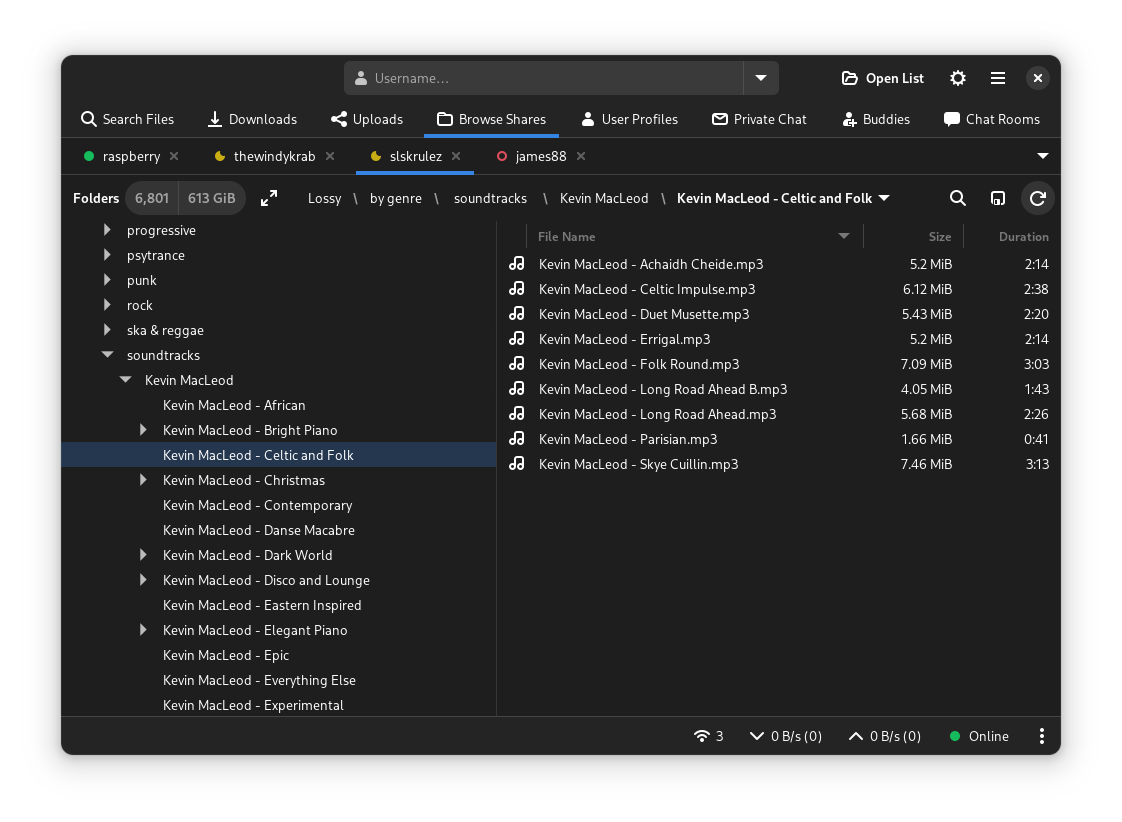This screenshot has width=1122, height=822.
Task: Expand Kevin MacLeod - Bright Piano folder
Action: [x=143, y=430]
